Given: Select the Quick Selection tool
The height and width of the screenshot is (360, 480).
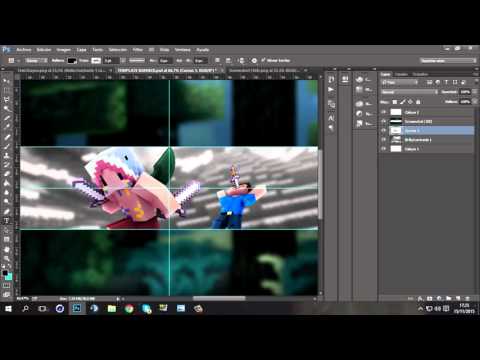Looking at the screenshot, I should pos(6,109).
